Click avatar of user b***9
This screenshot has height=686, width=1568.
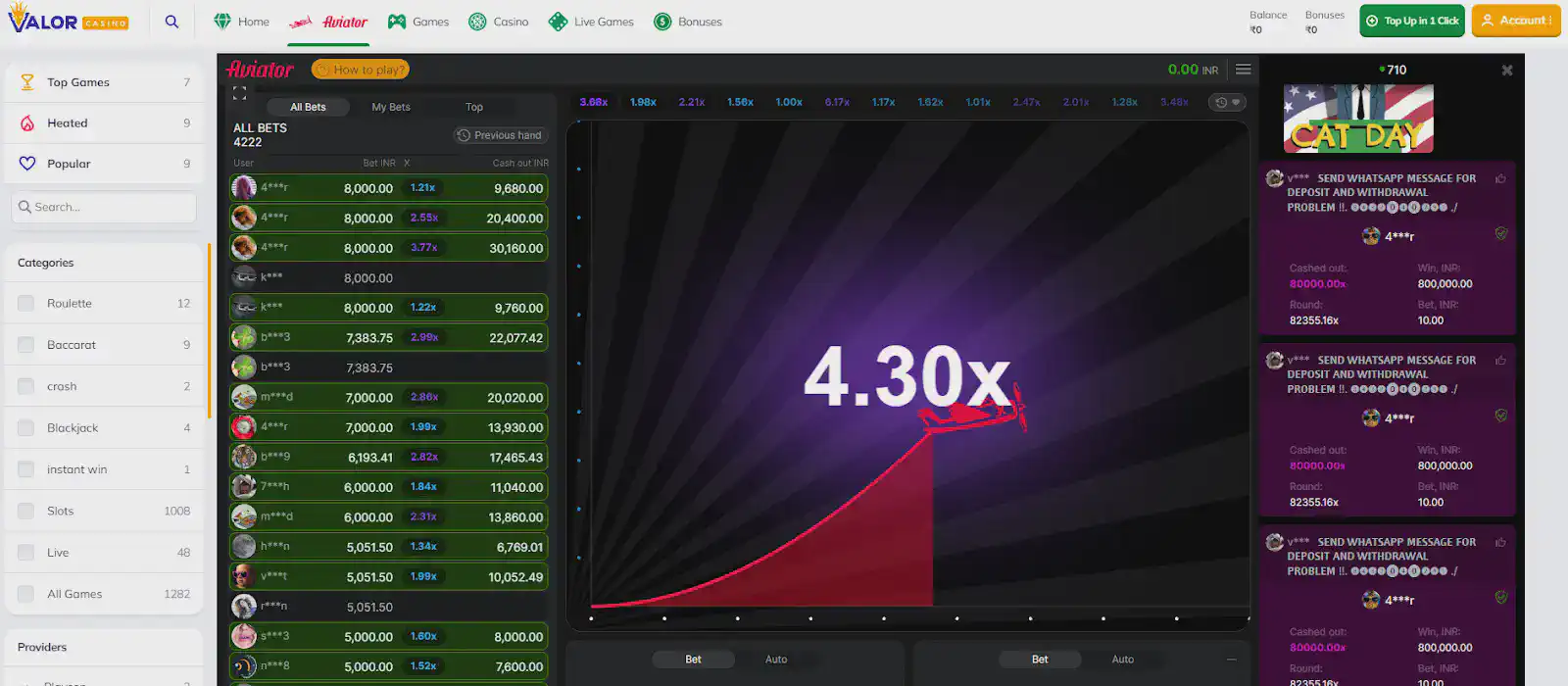244,457
